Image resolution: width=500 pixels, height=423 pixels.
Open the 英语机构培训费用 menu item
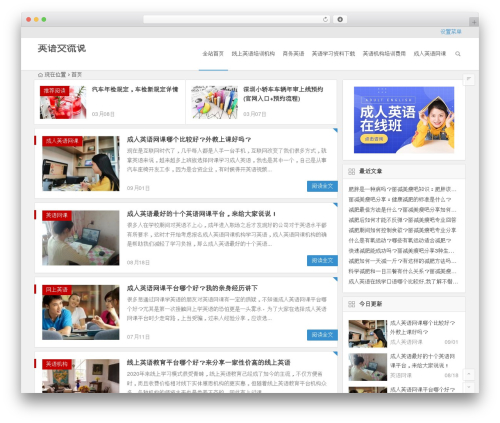(x=384, y=54)
